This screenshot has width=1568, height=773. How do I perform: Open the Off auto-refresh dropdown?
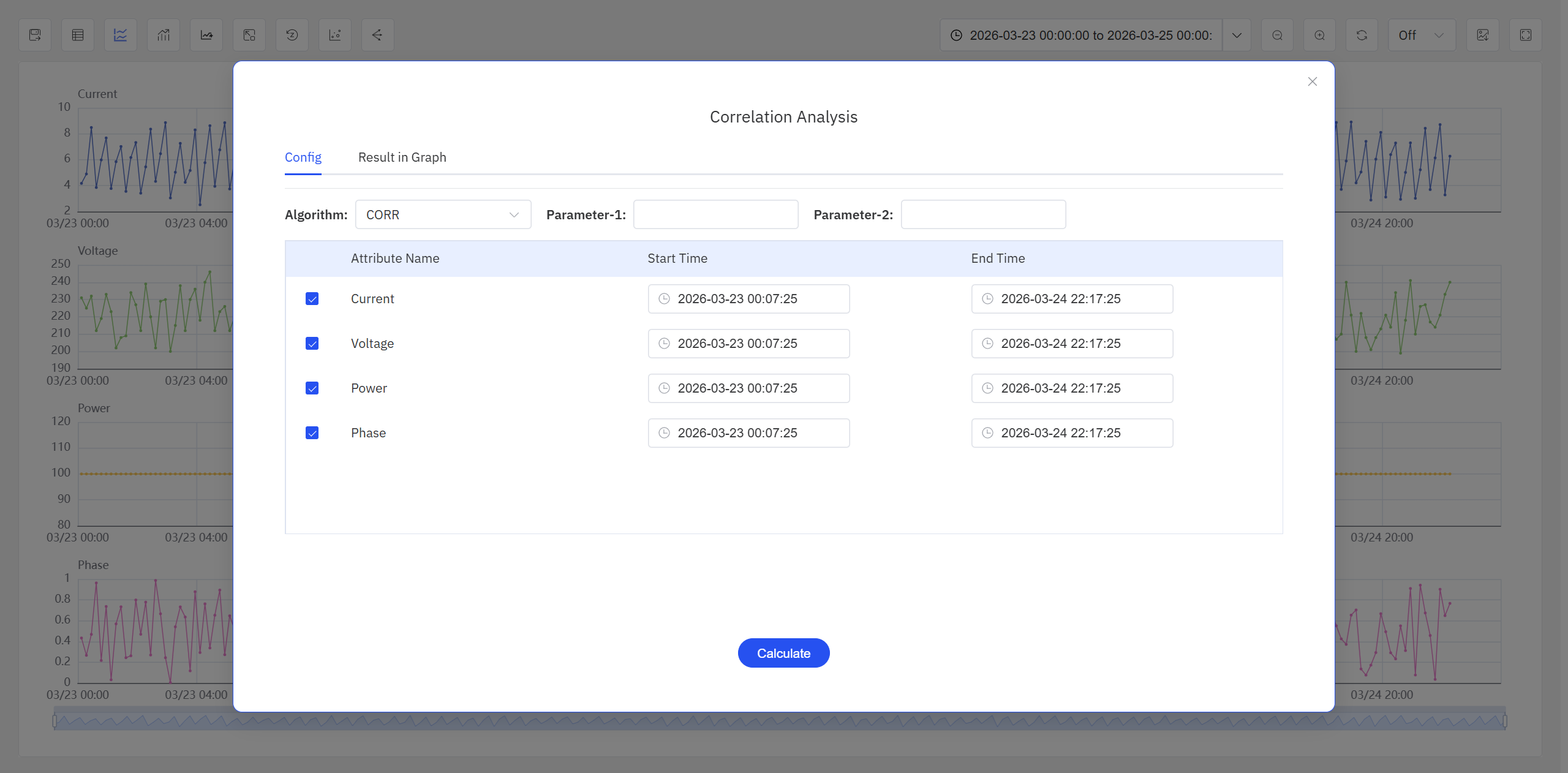pos(1421,35)
